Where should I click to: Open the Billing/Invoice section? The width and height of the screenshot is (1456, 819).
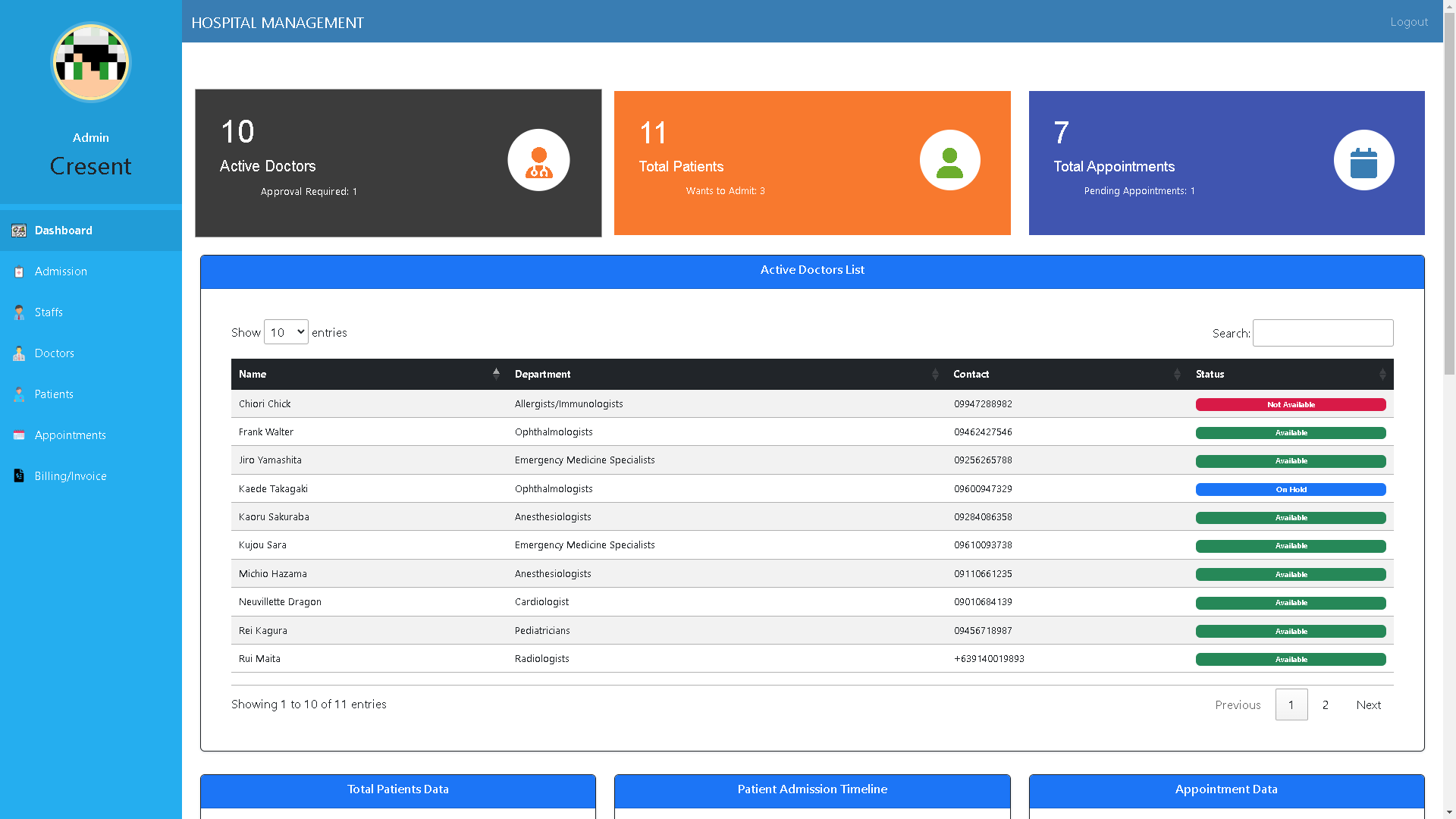pos(91,476)
